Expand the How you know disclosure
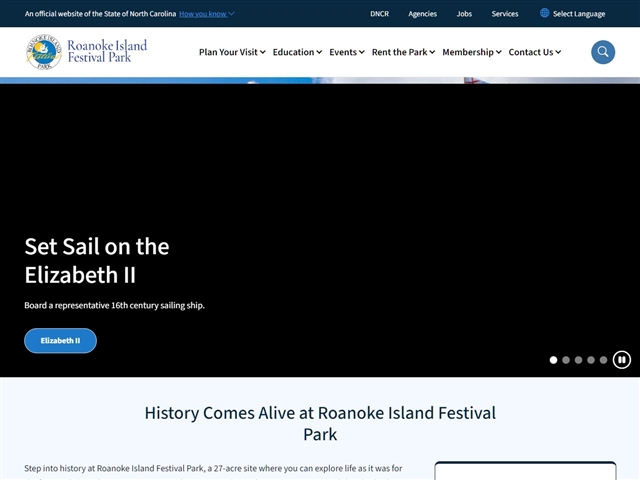640x480 pixels. click(x=207, y=14)
